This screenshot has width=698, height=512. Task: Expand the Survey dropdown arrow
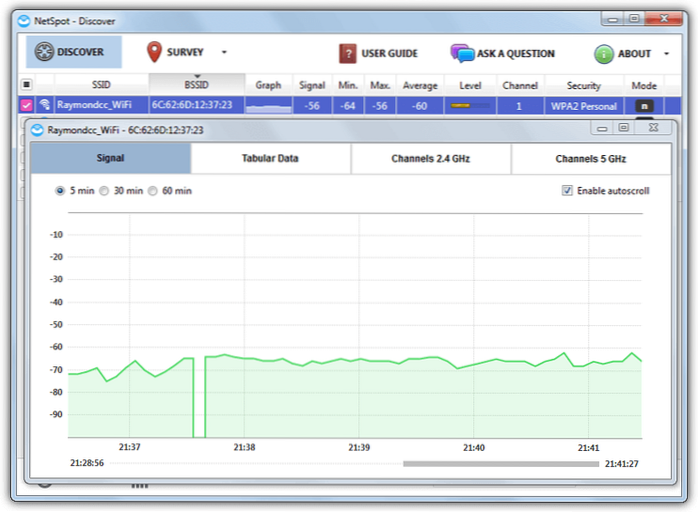224,53
